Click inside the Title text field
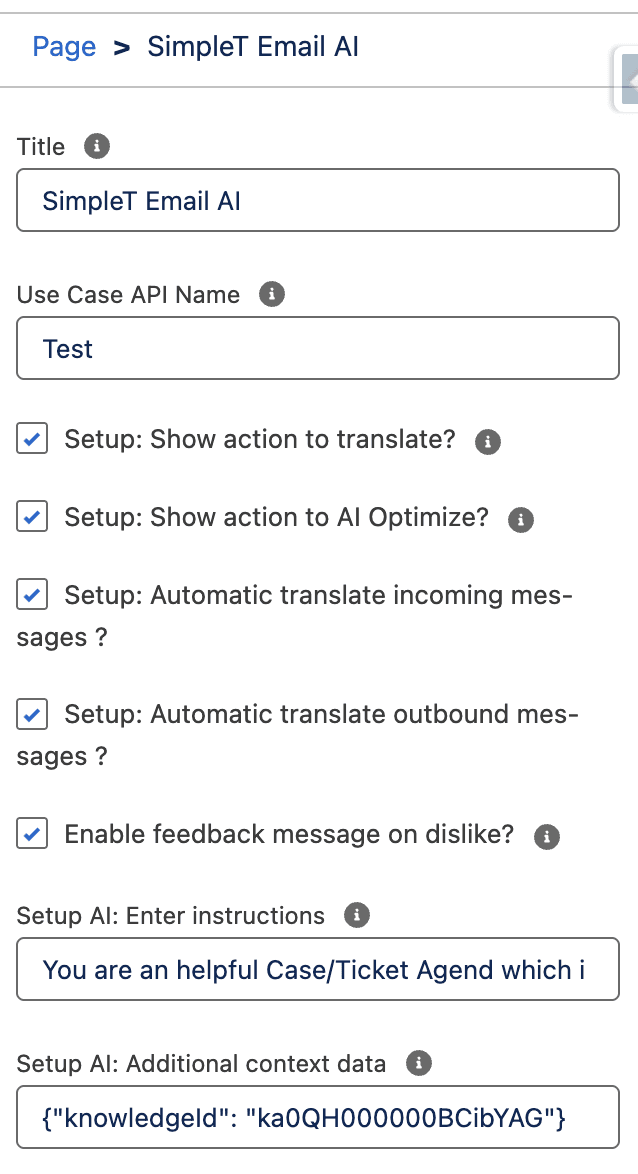The width and height of the screenshot is (638, 1174). click(x=317, y=200)
